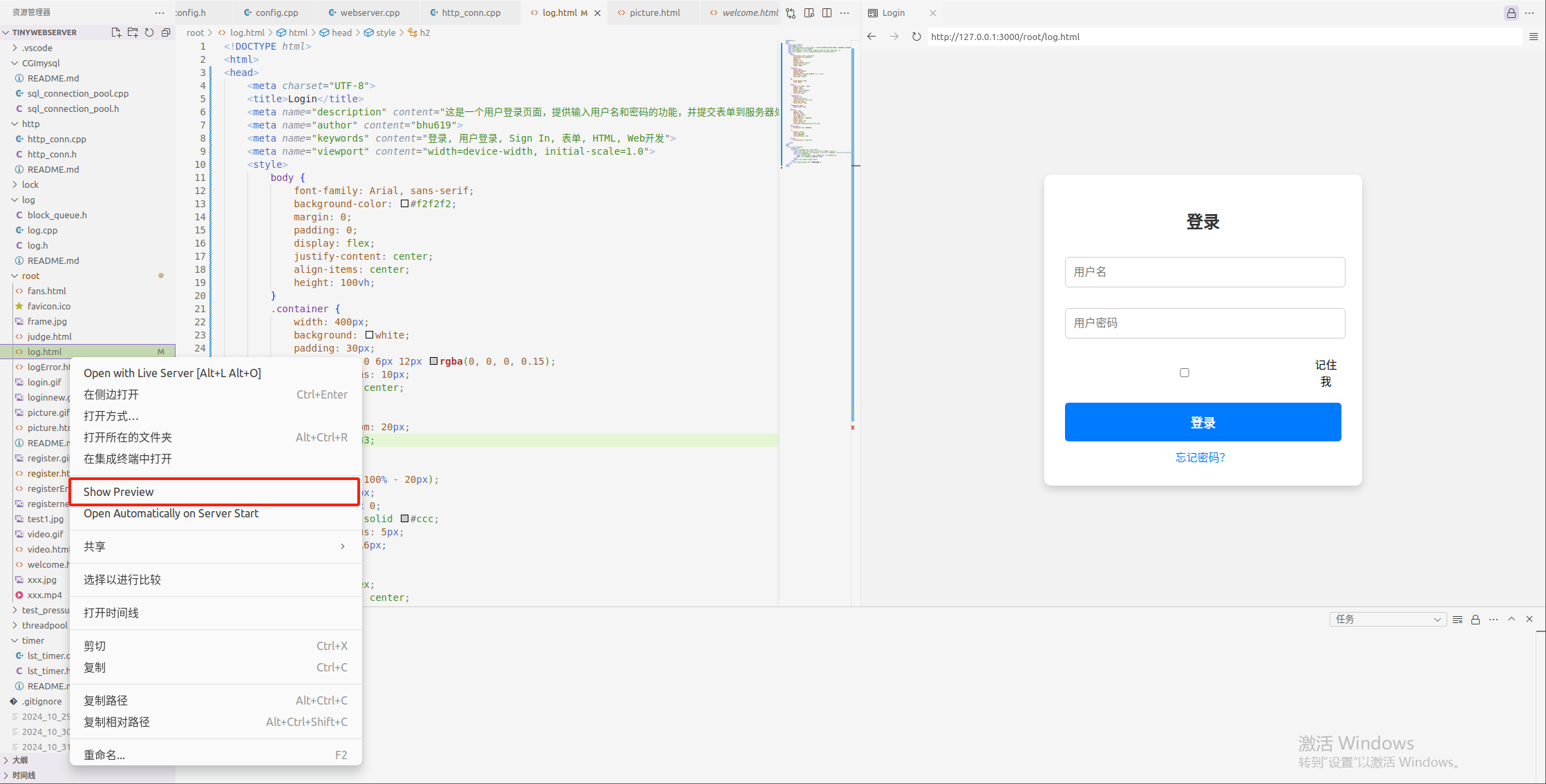Click the New File icon in explorer
This screenshot has width=1546, height=784.
tap(116, 32)
